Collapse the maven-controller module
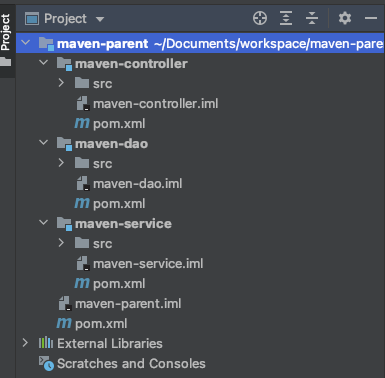 43,62
